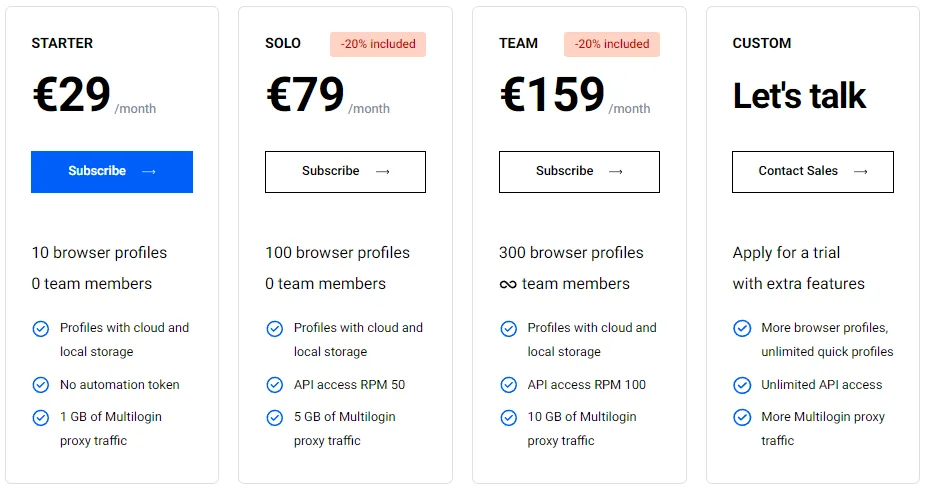Click check icon beside 10 GB of Multilogin
Viewport: 925px width, 487px height.
click(509, 417)
